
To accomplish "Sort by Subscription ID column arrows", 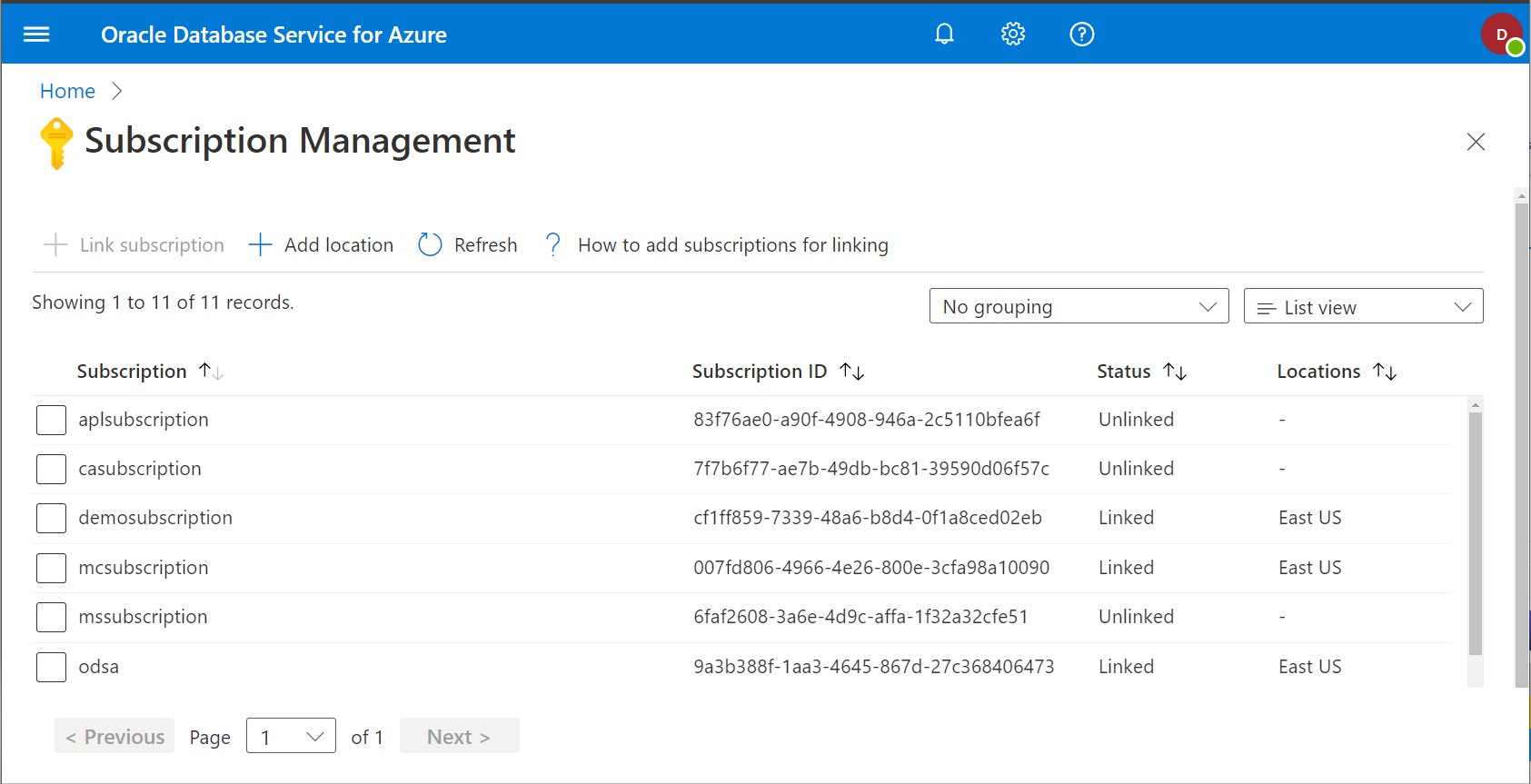I will (x=852, y=372).
